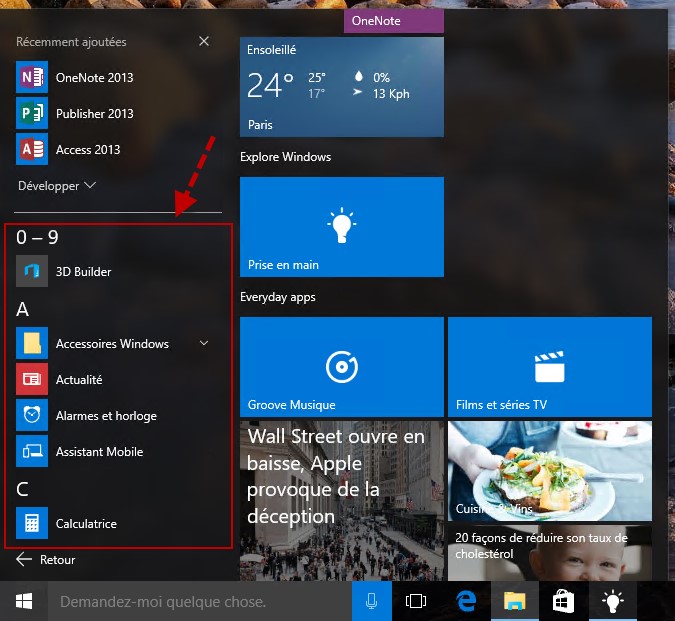Viewport: 675px width, 621px height.
Task: Click the Récemment ajoutées heading
Action: [x=71, y=42]
